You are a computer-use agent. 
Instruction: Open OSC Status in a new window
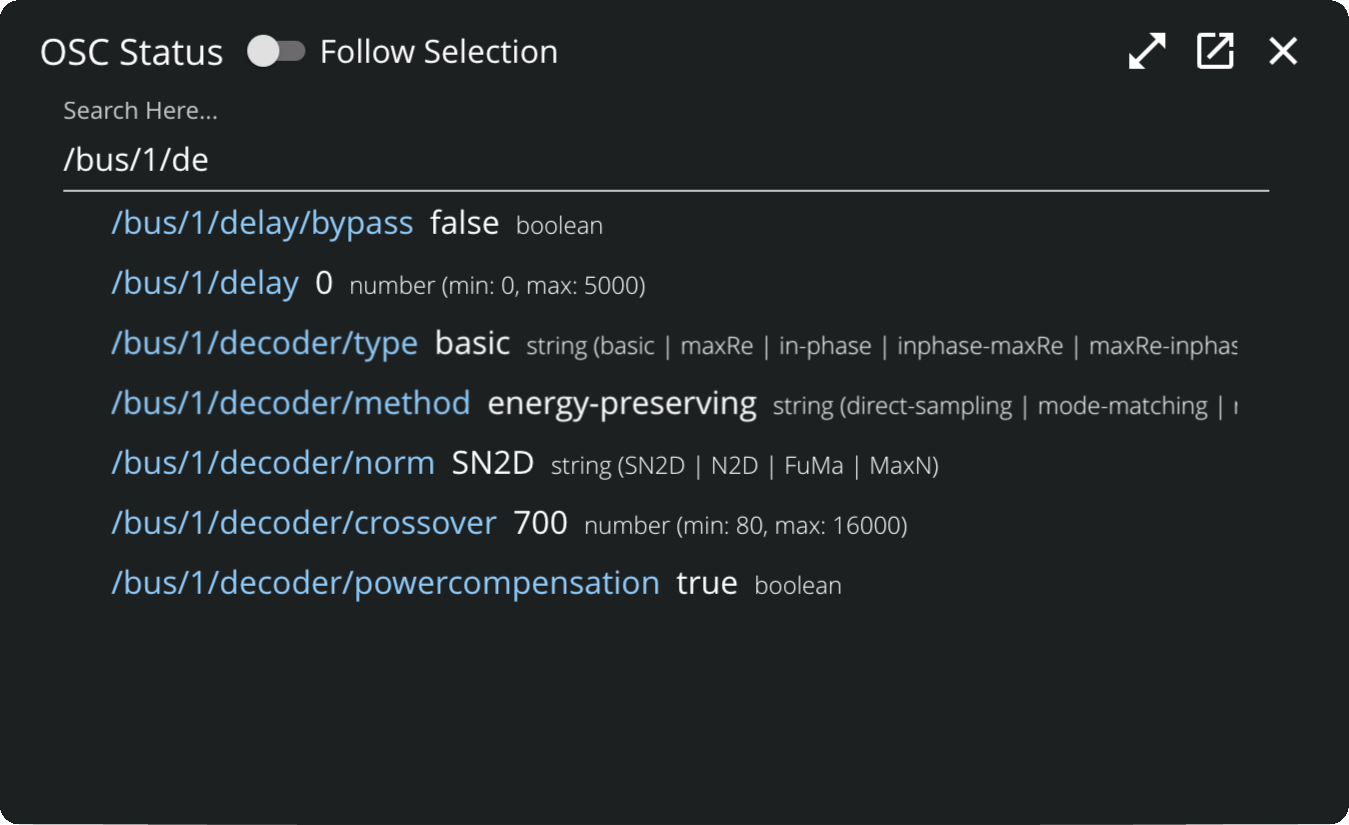coord(1215,52)
